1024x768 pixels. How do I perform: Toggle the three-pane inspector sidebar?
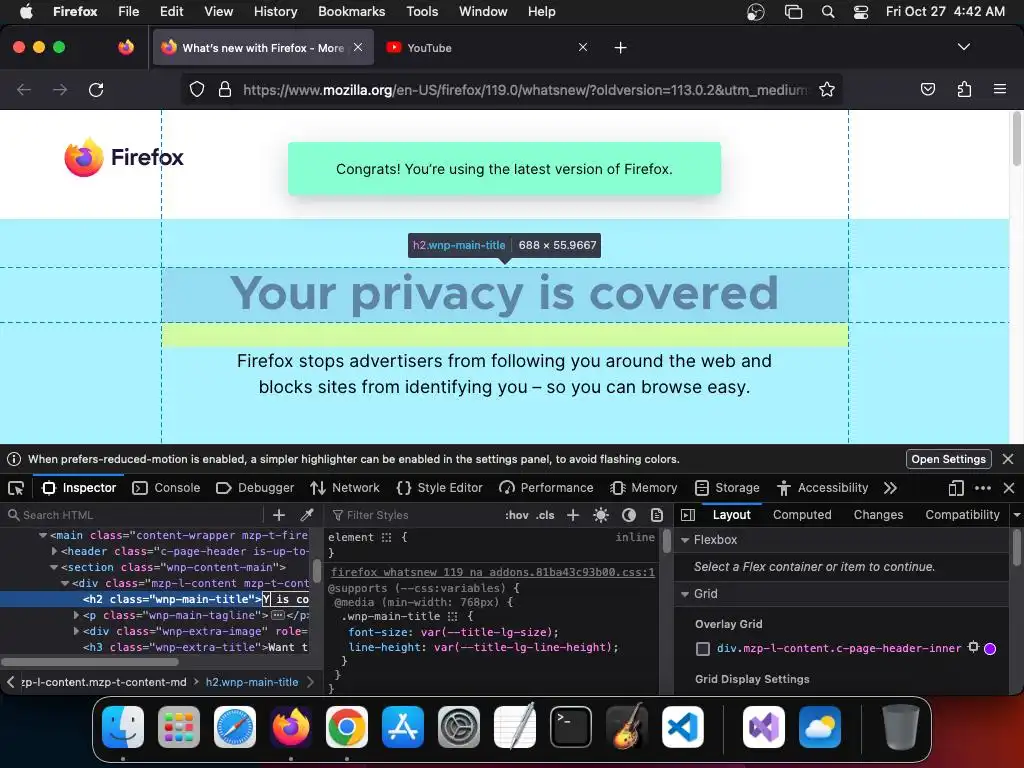(x=688, y=515)
